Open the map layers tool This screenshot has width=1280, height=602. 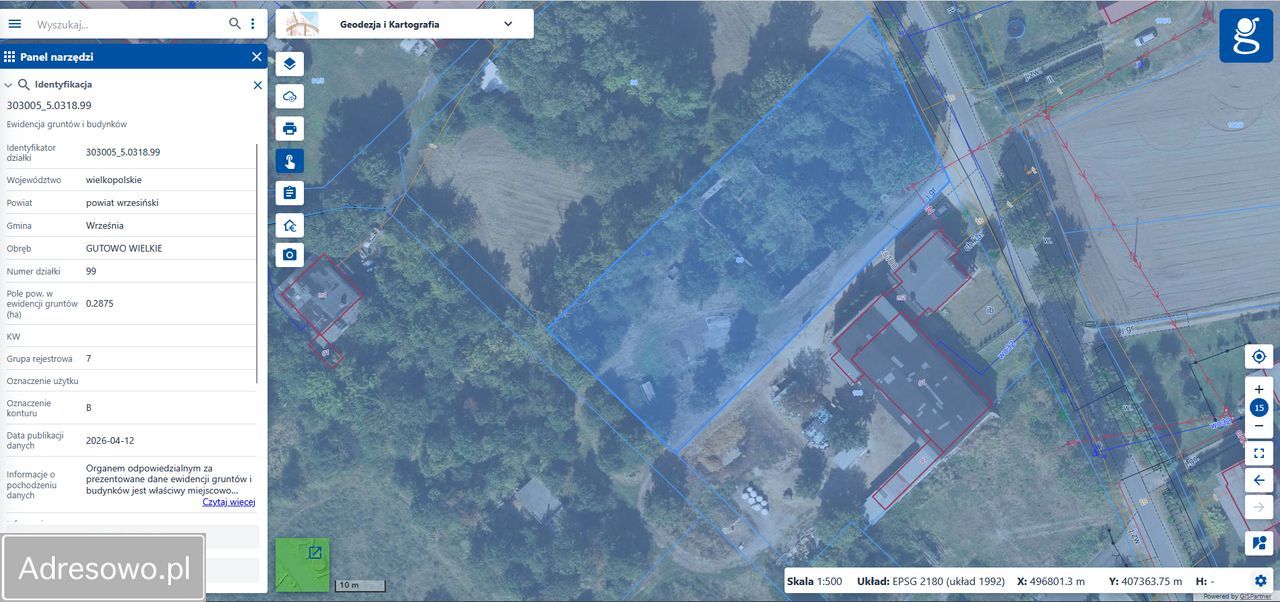[290, 64]
